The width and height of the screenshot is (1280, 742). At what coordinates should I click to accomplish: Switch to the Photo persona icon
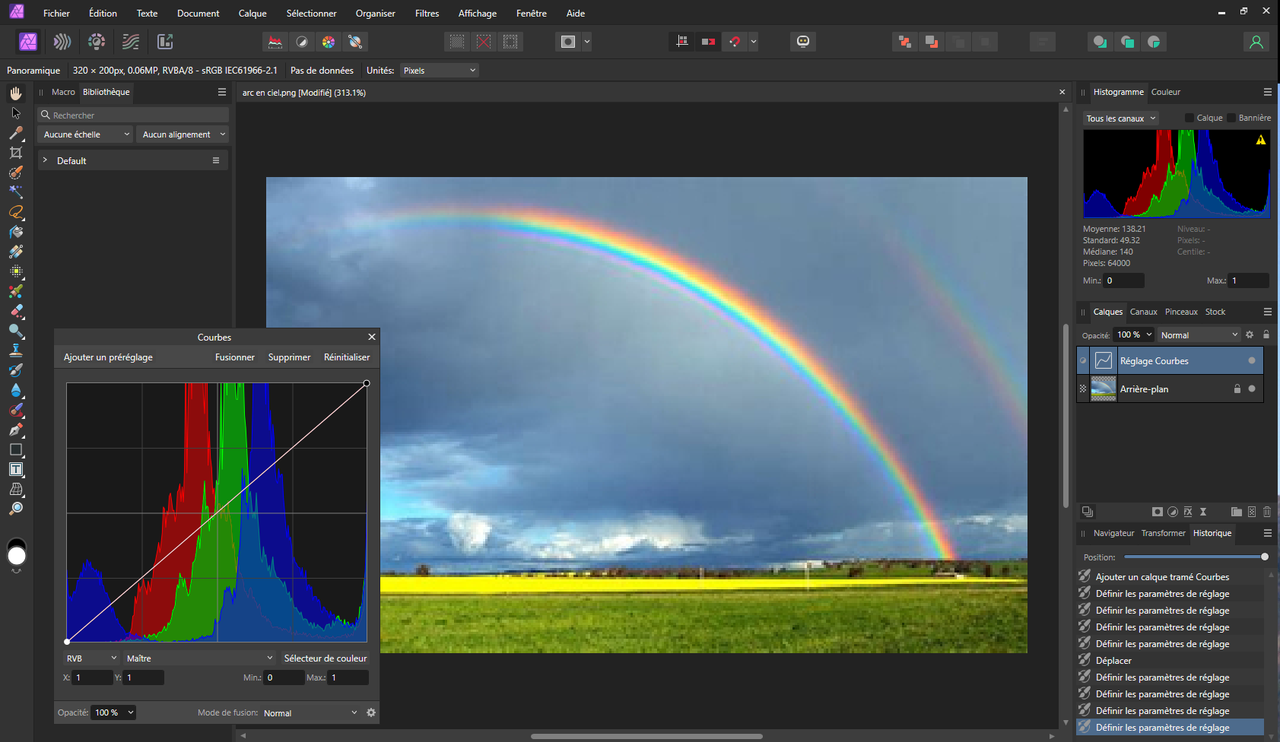coord(28,42)
